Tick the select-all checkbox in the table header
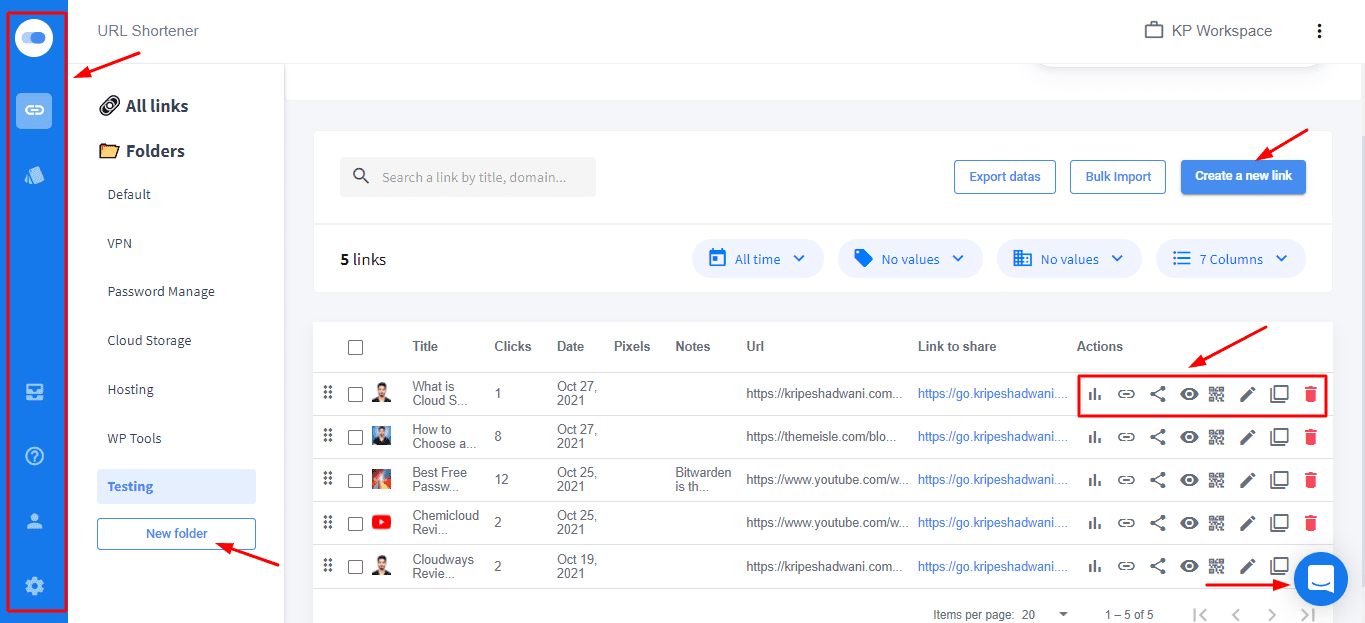This screenshot has height=623, width=1365. click(x=355, y=347)
